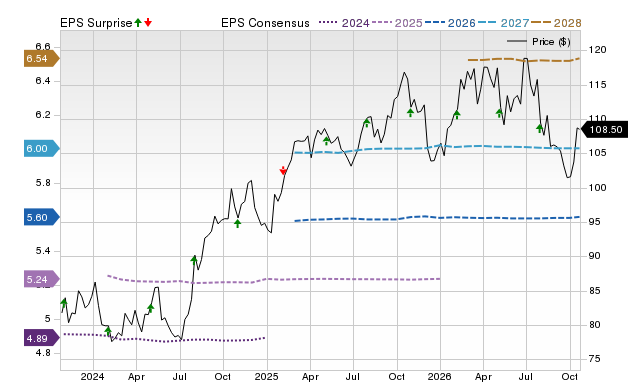Image resolution: width=640 pixels, height=382 pixels.
Task: Click the 5.8 EPS axis label
Action: [42, 183]
